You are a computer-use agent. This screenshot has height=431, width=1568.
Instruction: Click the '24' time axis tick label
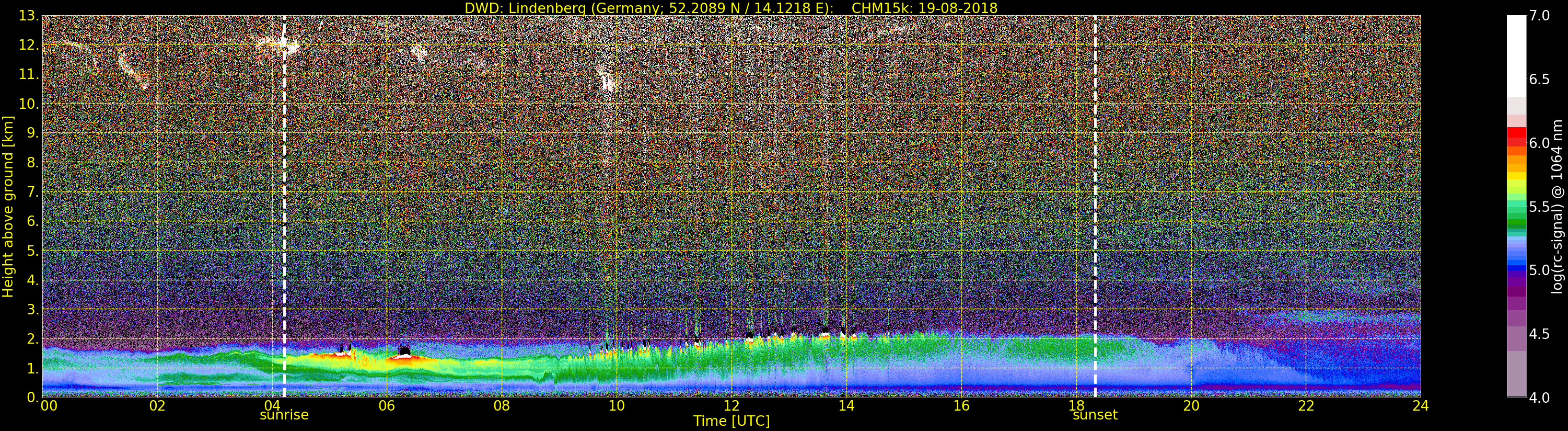point(1421,405)
